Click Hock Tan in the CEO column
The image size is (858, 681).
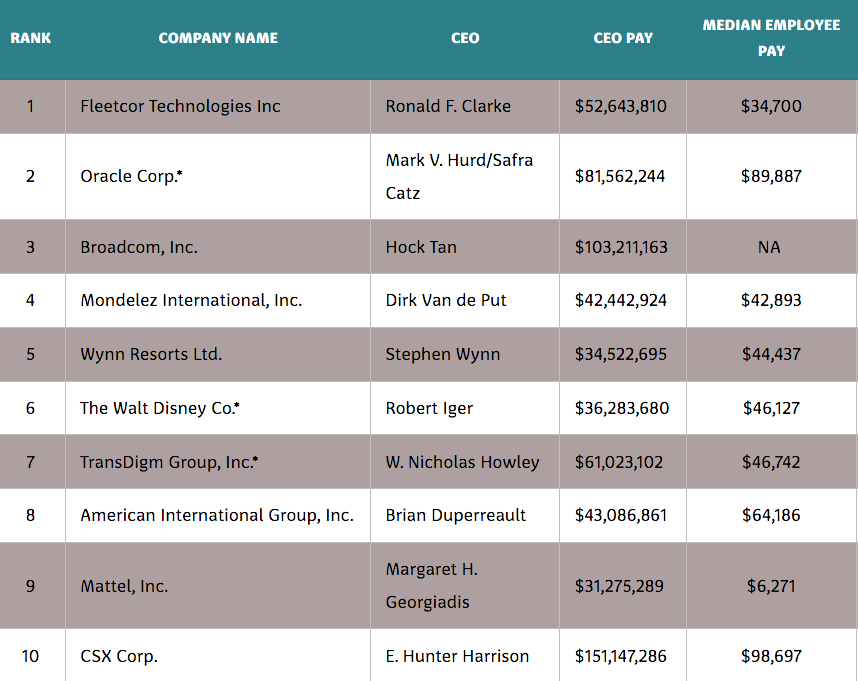click(421, 247)
